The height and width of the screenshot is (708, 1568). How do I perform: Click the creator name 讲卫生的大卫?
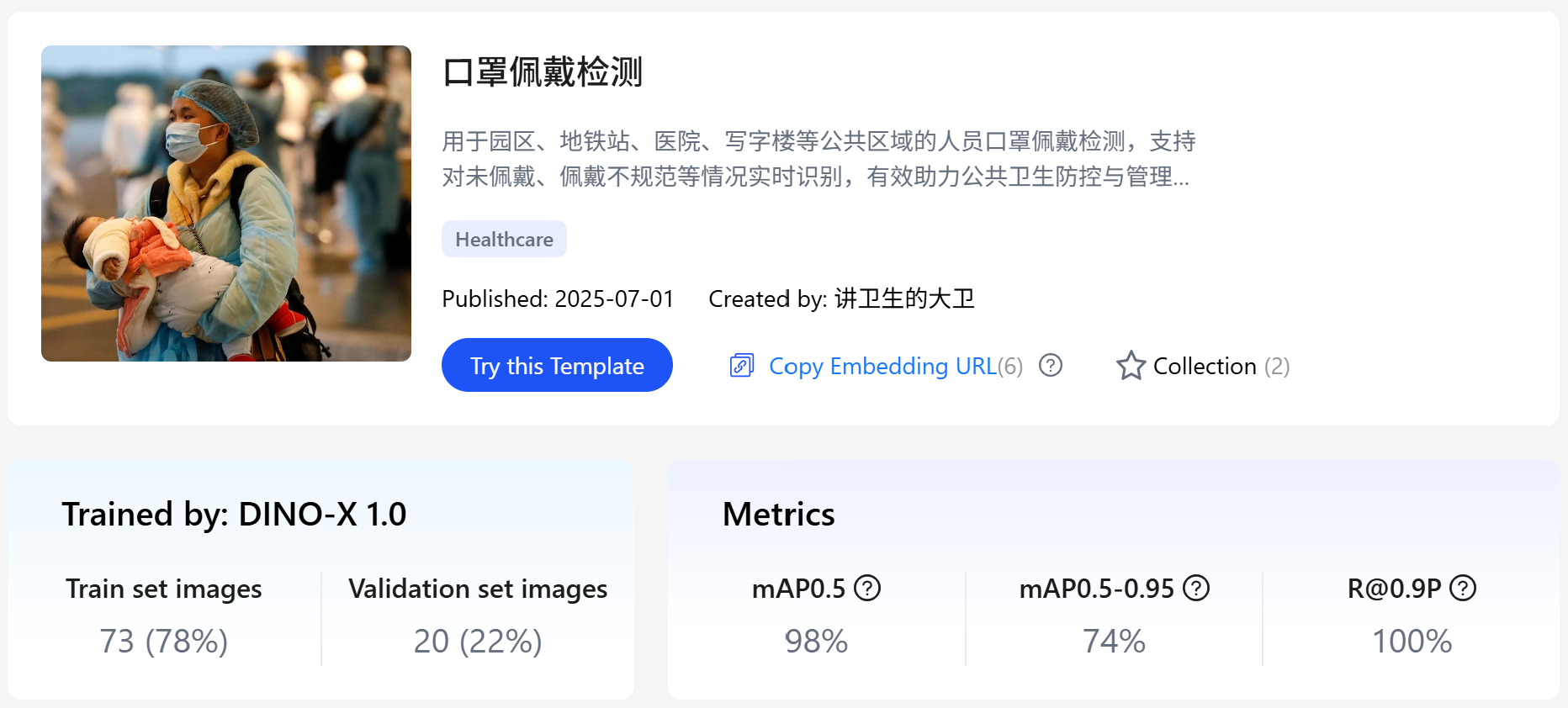(x=904, y=299)
